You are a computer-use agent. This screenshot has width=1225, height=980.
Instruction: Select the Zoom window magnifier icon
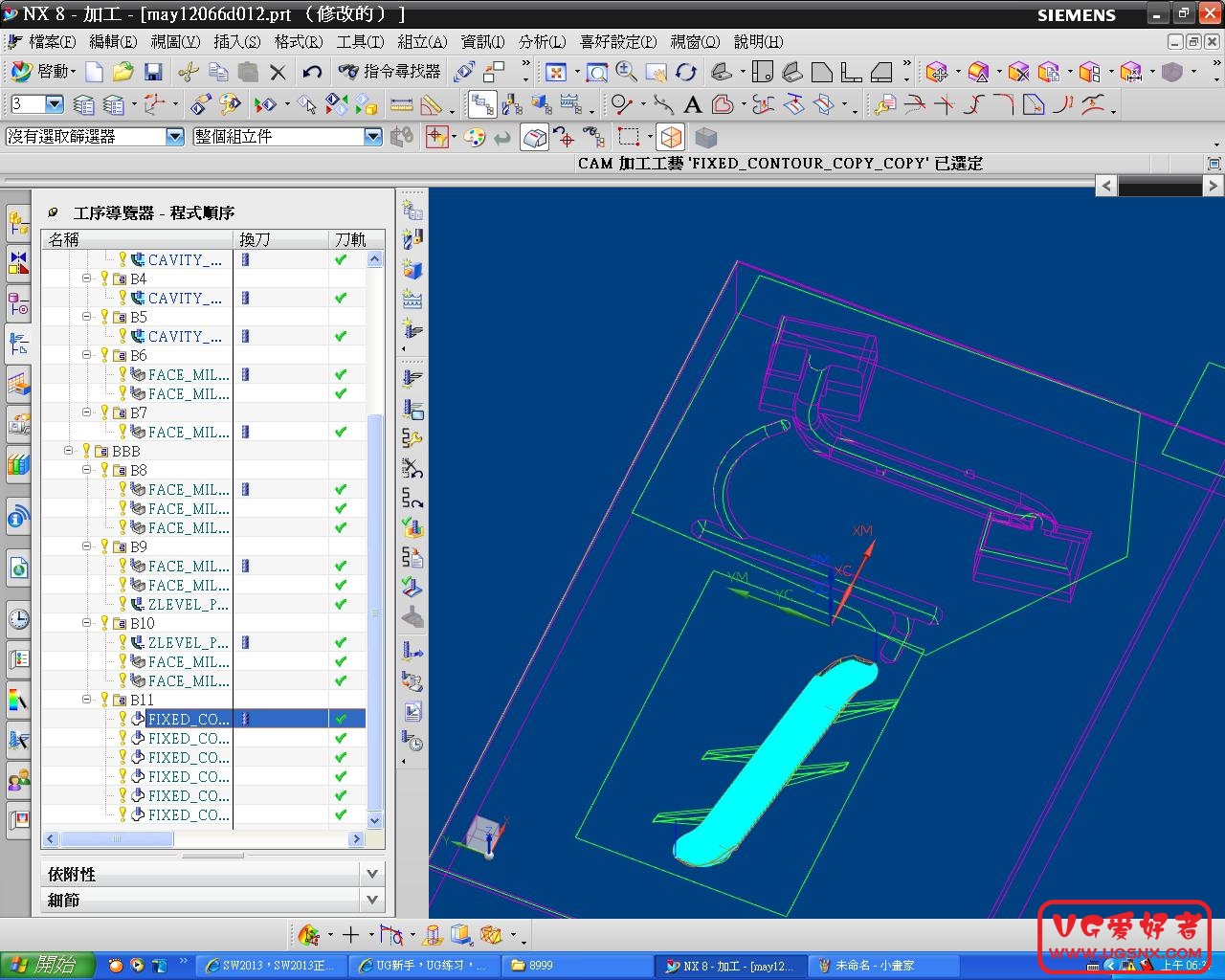point(597,72)
